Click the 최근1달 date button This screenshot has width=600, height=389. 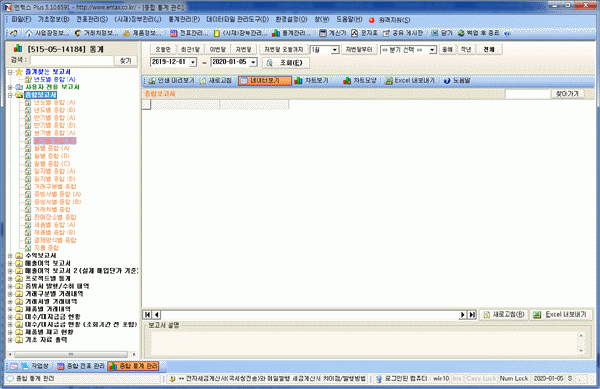point(190,49)
